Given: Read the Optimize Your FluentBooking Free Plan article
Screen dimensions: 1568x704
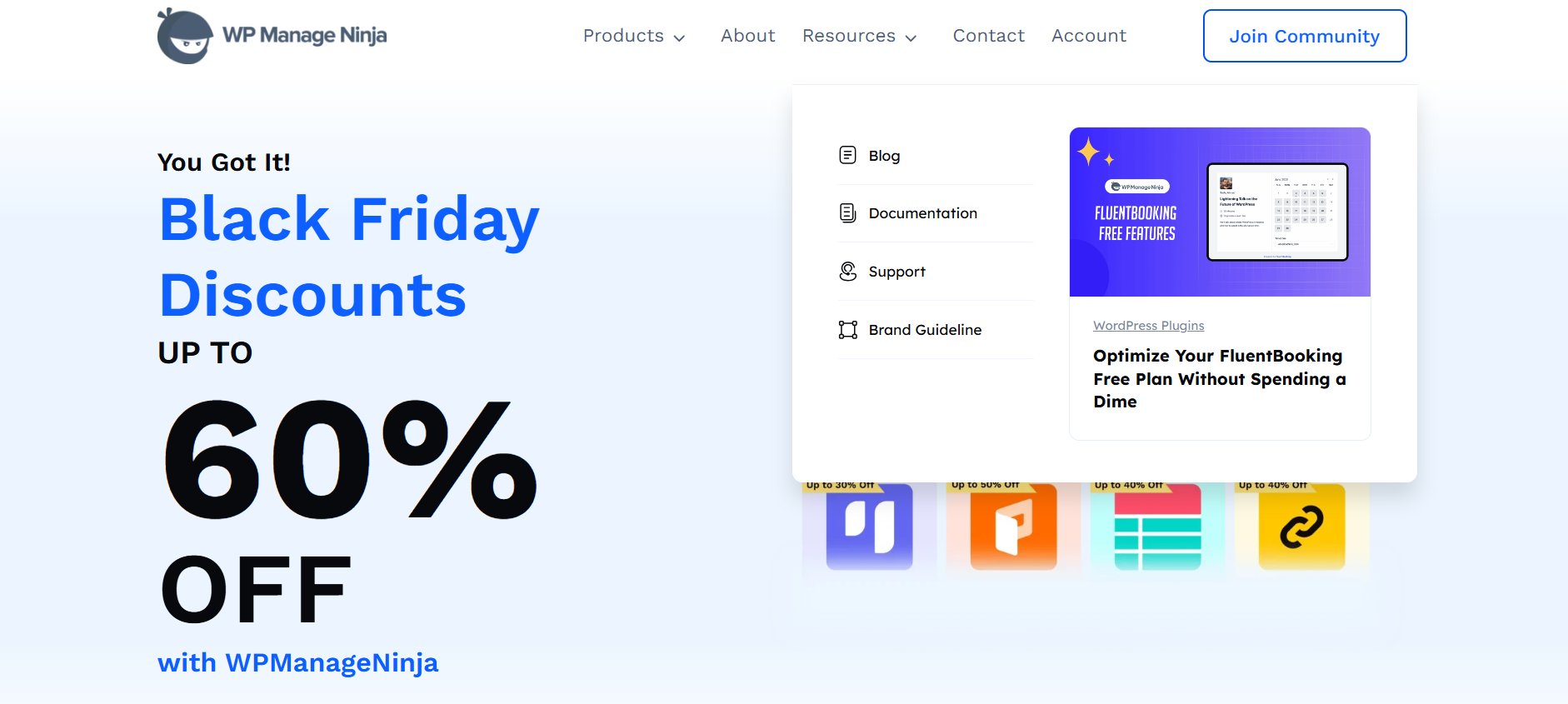Looking at the screenshot, I should point(1218,379).
